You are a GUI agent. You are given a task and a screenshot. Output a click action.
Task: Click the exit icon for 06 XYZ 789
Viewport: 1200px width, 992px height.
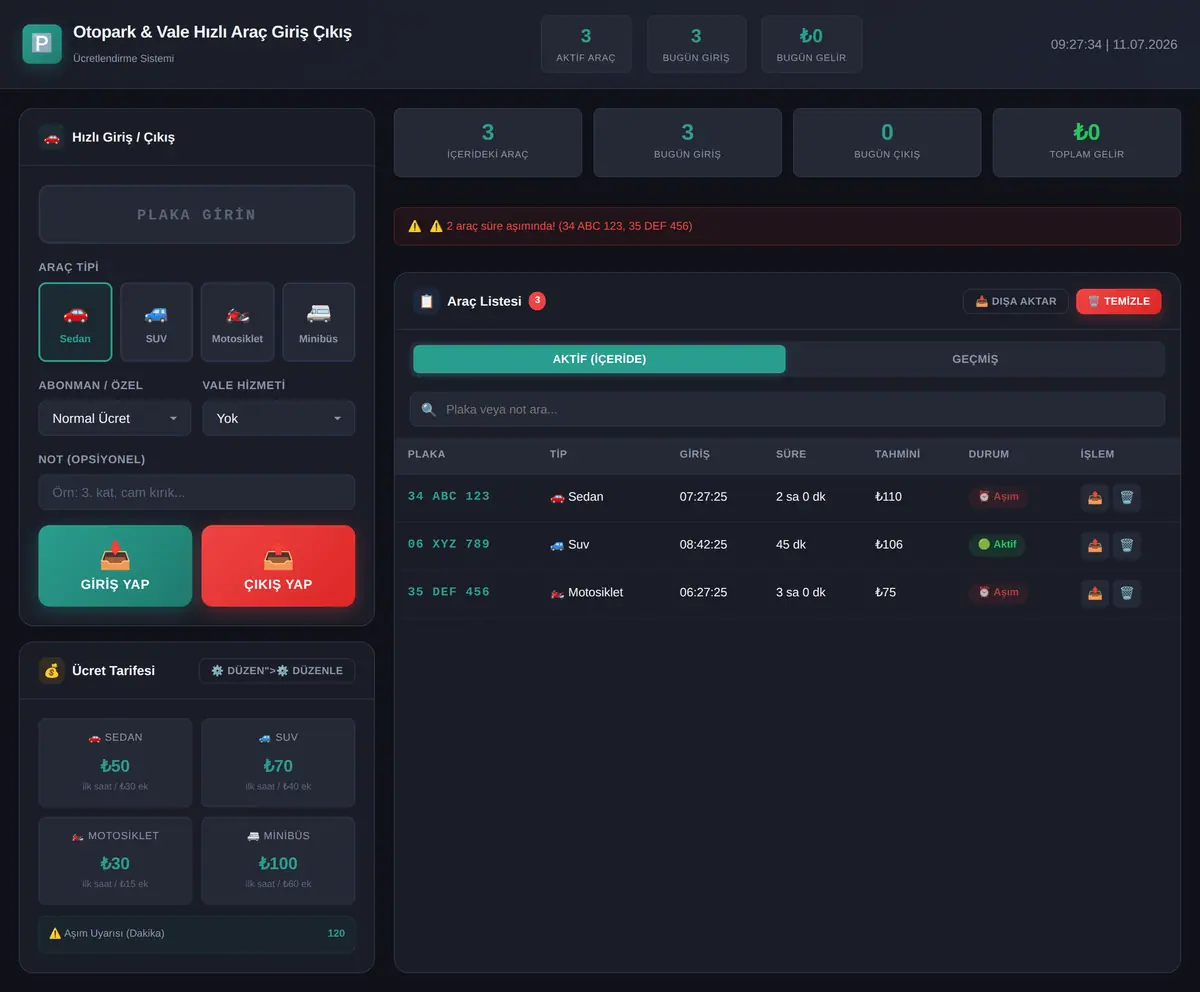(x=1095, y=545)
